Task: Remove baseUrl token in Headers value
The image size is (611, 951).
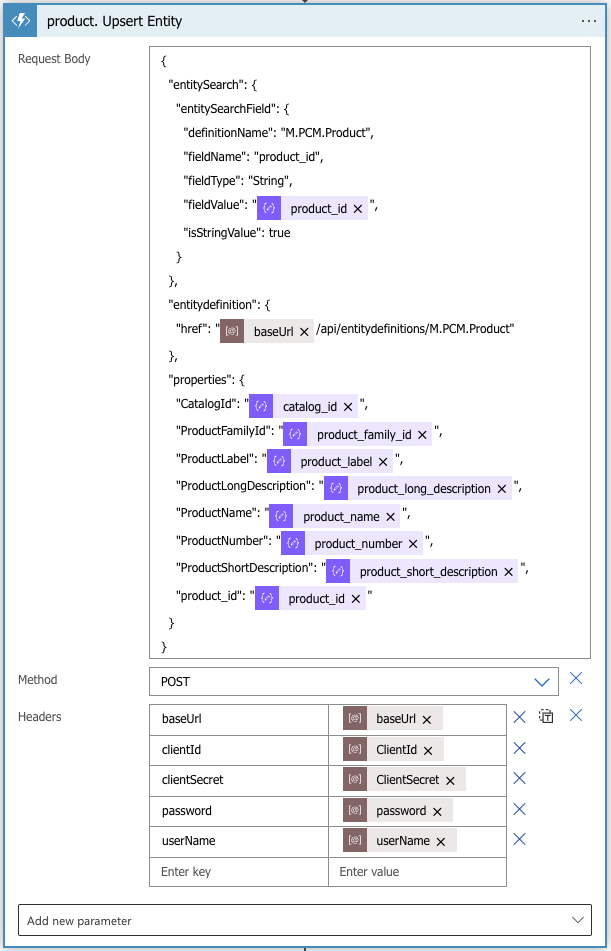Action: pos(427,720)
